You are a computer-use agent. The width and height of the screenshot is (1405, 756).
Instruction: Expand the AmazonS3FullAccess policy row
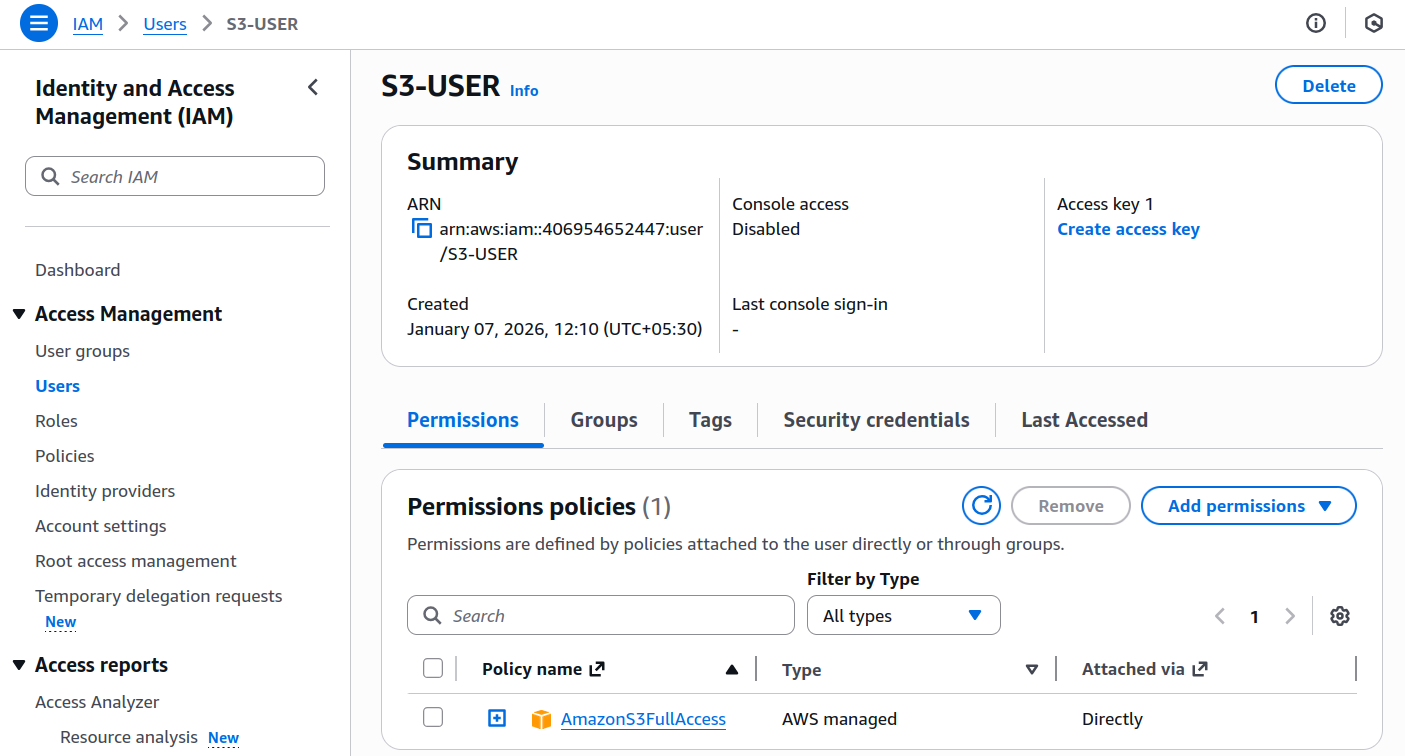pyautogui.click(x=497, y=718)
